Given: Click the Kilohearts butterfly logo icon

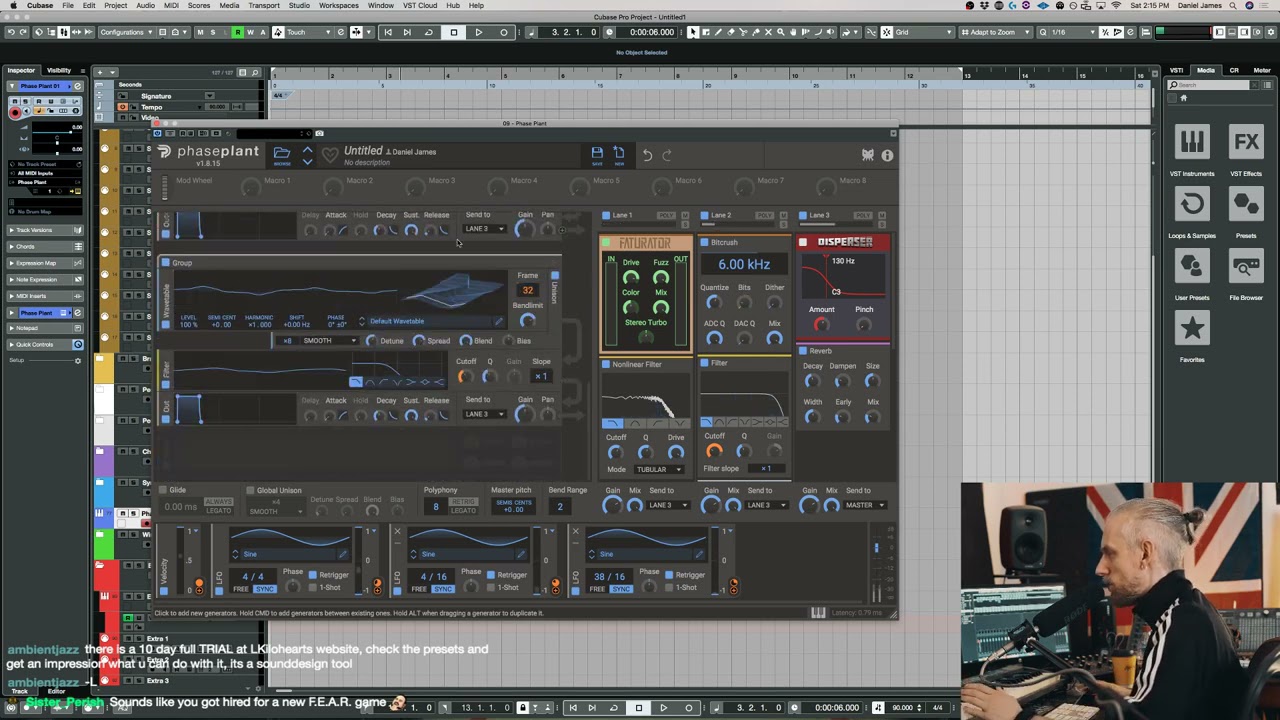Looking at the screenshot, I should pyautogui.click(x=868, y=155).
